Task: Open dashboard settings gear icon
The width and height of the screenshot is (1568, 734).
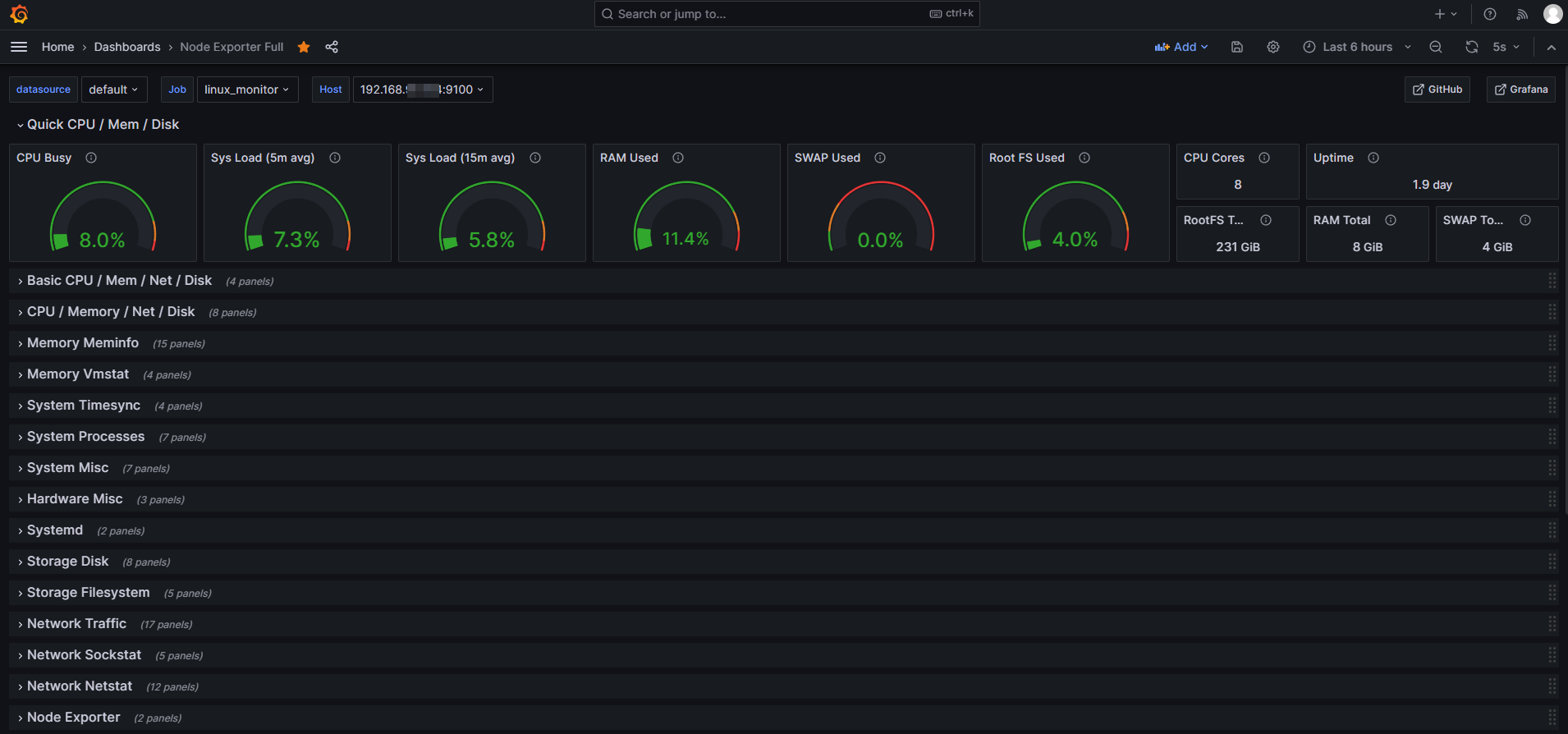Action: pos(1273,47)
